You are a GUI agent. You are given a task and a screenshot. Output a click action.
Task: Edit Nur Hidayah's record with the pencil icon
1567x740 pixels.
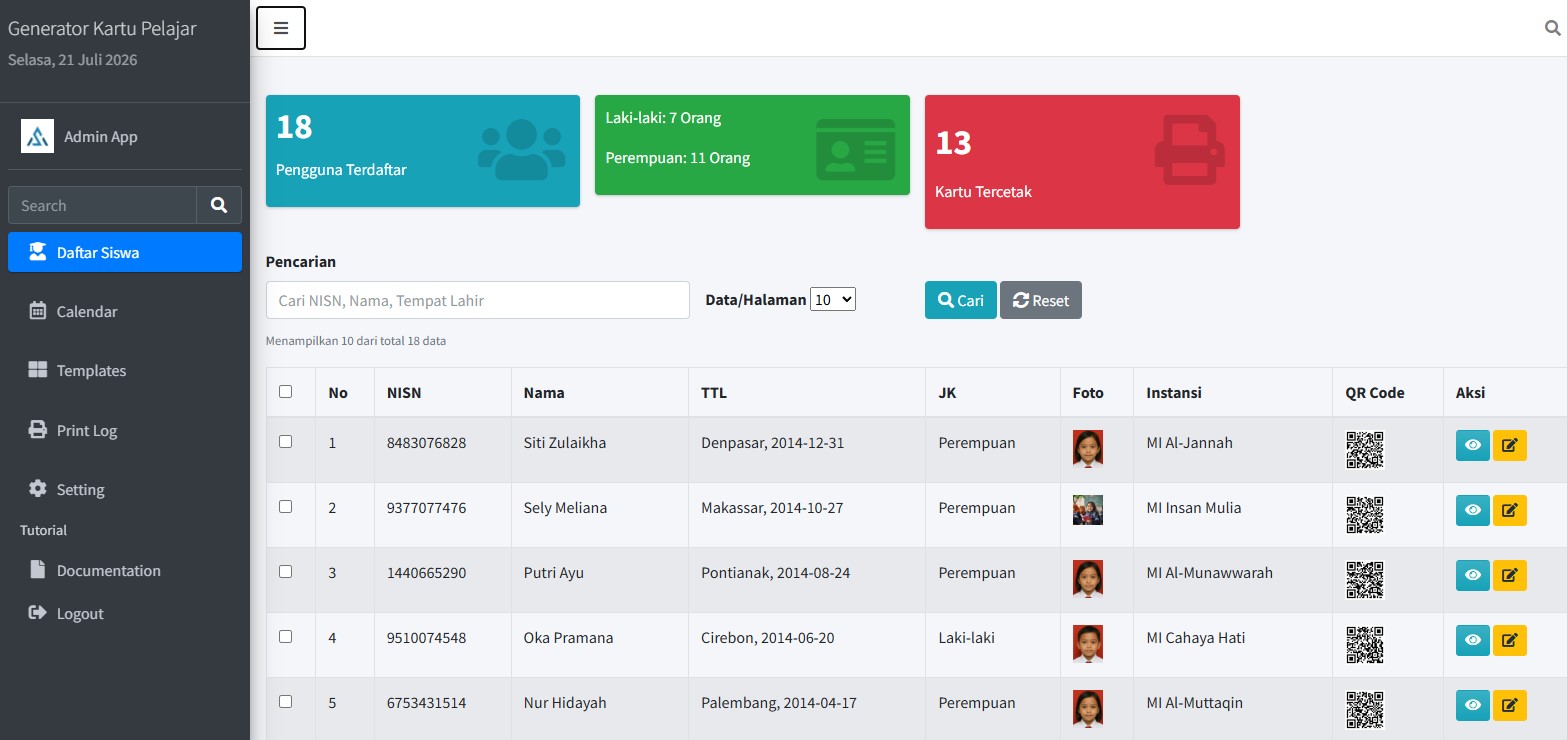[1510, 706]
